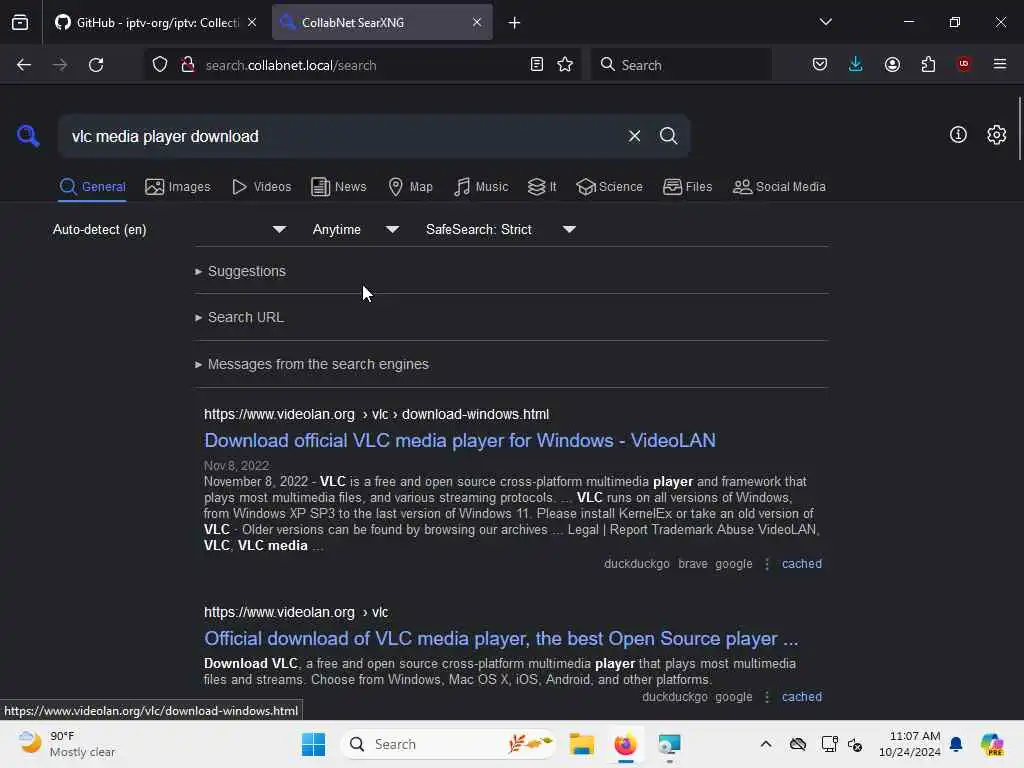Open the clock showing 11:07 AM
Viewport: 1024px width, 768px height.
click(909, 744)
